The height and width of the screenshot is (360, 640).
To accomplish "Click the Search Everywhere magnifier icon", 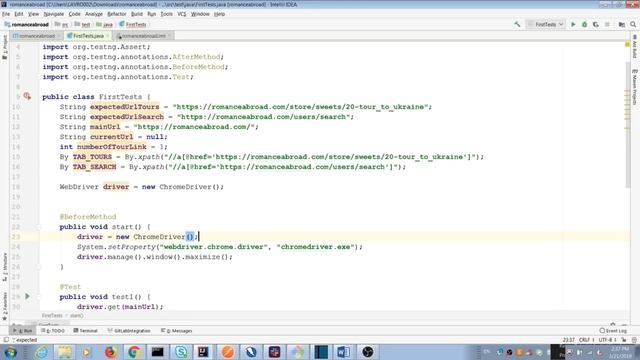I will [633, 24].
